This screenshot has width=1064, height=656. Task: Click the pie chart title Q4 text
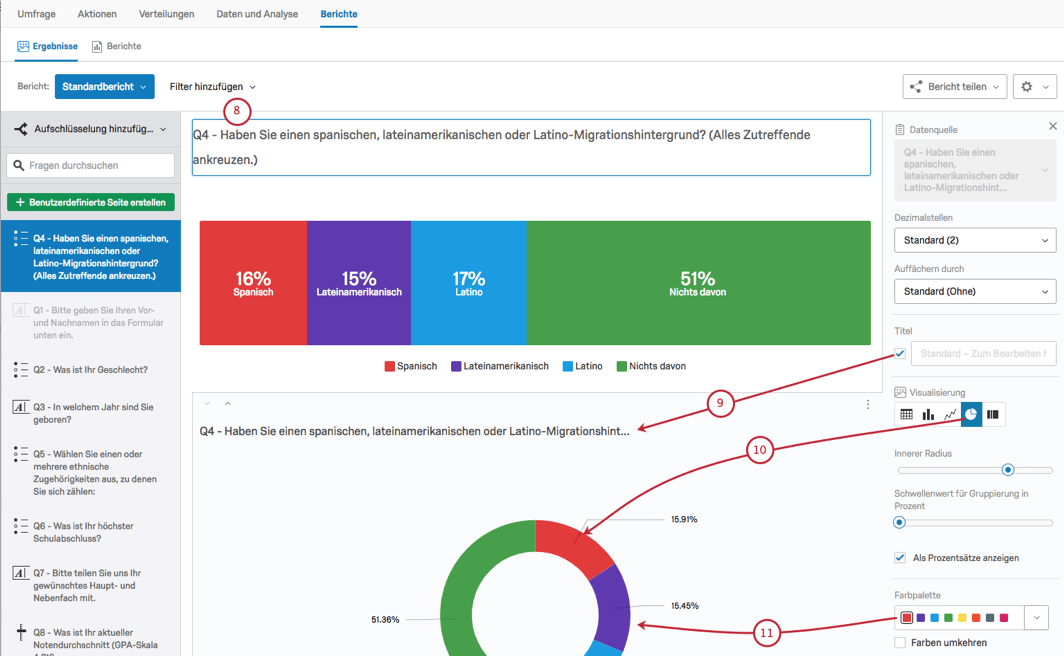(415, 431)
